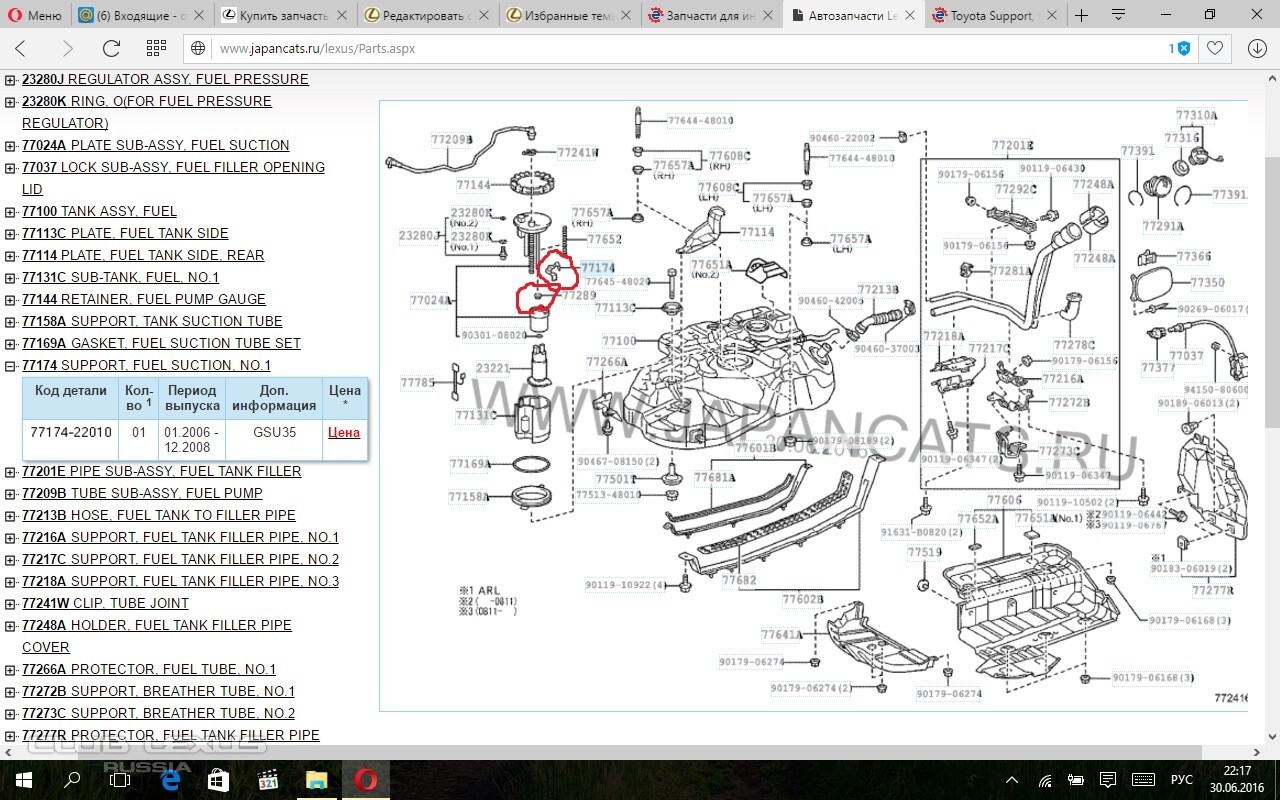Expand 77100 Tank Assy Fuel row
This screenshot has width=1280, height=800.
point(10,212)
